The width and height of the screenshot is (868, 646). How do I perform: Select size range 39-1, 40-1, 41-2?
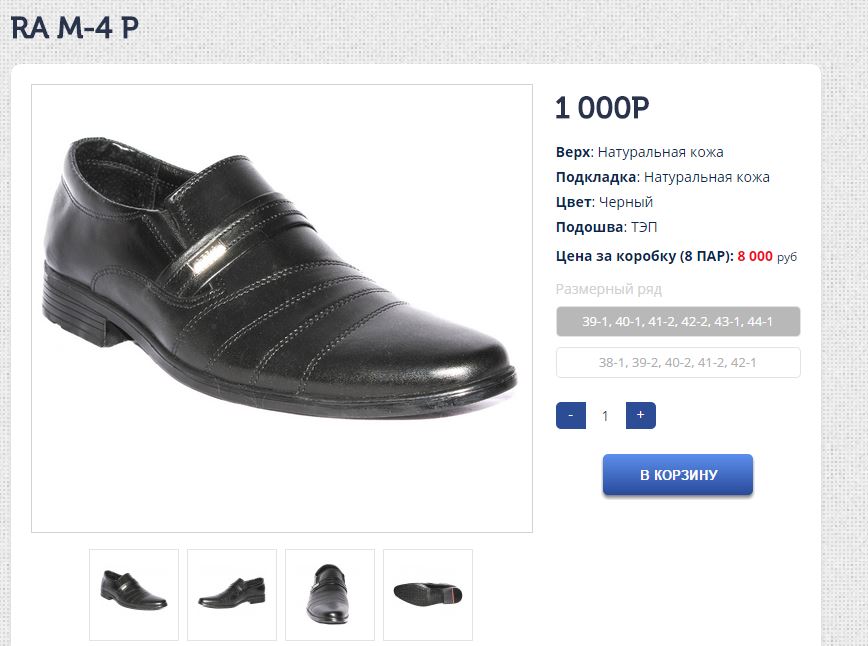(678, 322)
